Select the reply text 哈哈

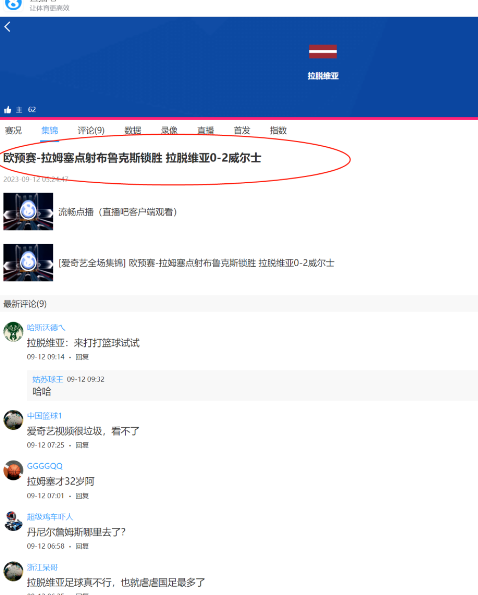(x=42, y=391)
